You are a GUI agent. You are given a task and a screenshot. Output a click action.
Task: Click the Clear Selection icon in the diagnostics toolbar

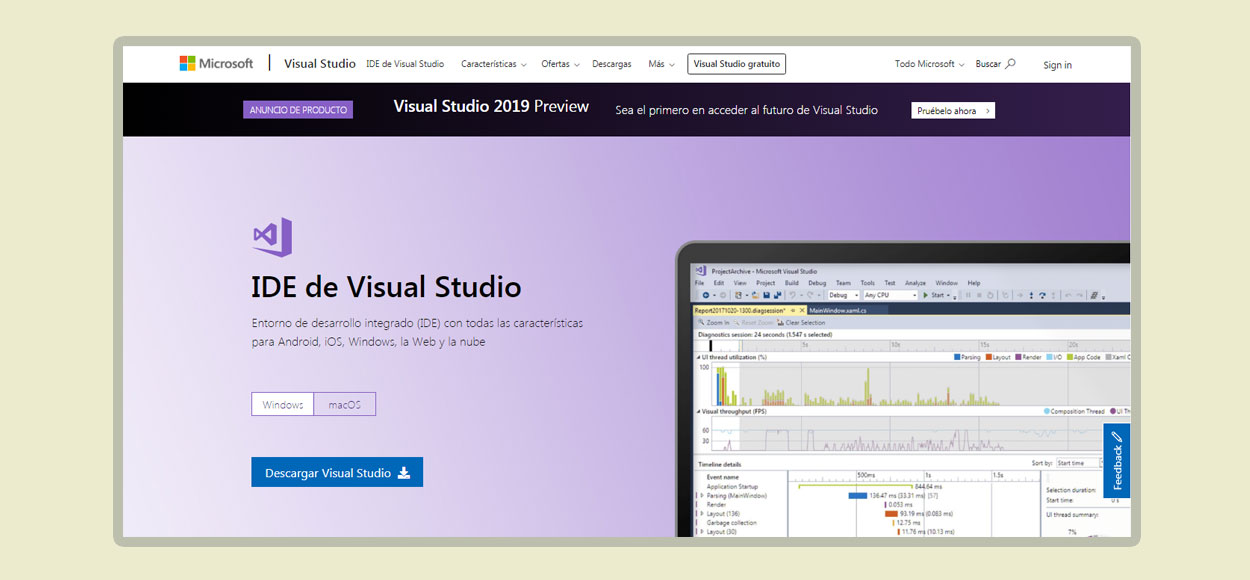coord(780,322)
